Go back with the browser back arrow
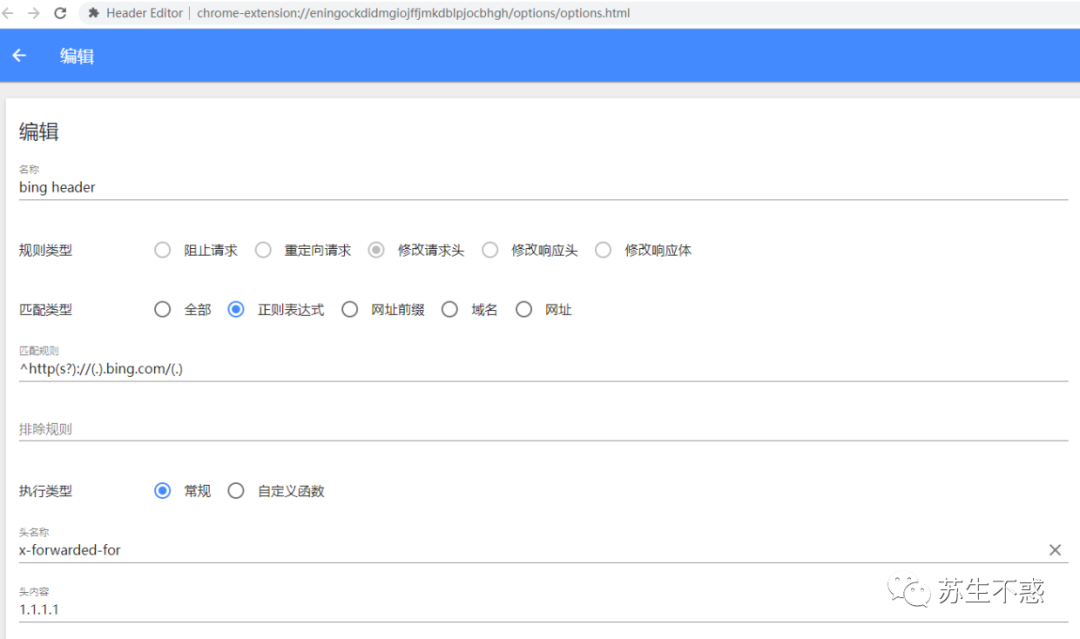Viewport: 1080px width, 639px height. pos(8,13)
